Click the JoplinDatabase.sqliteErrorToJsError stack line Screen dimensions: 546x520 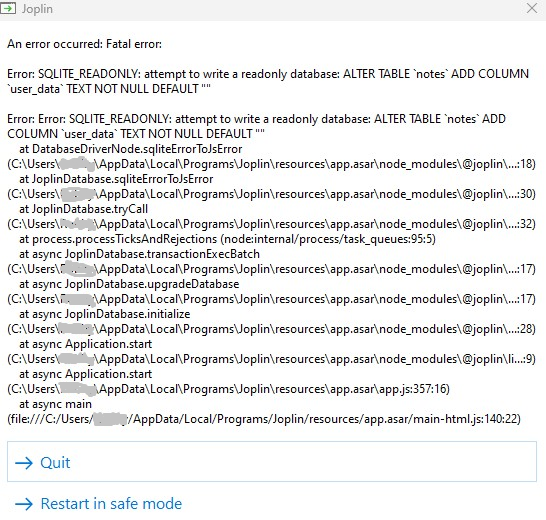point(116,179)
